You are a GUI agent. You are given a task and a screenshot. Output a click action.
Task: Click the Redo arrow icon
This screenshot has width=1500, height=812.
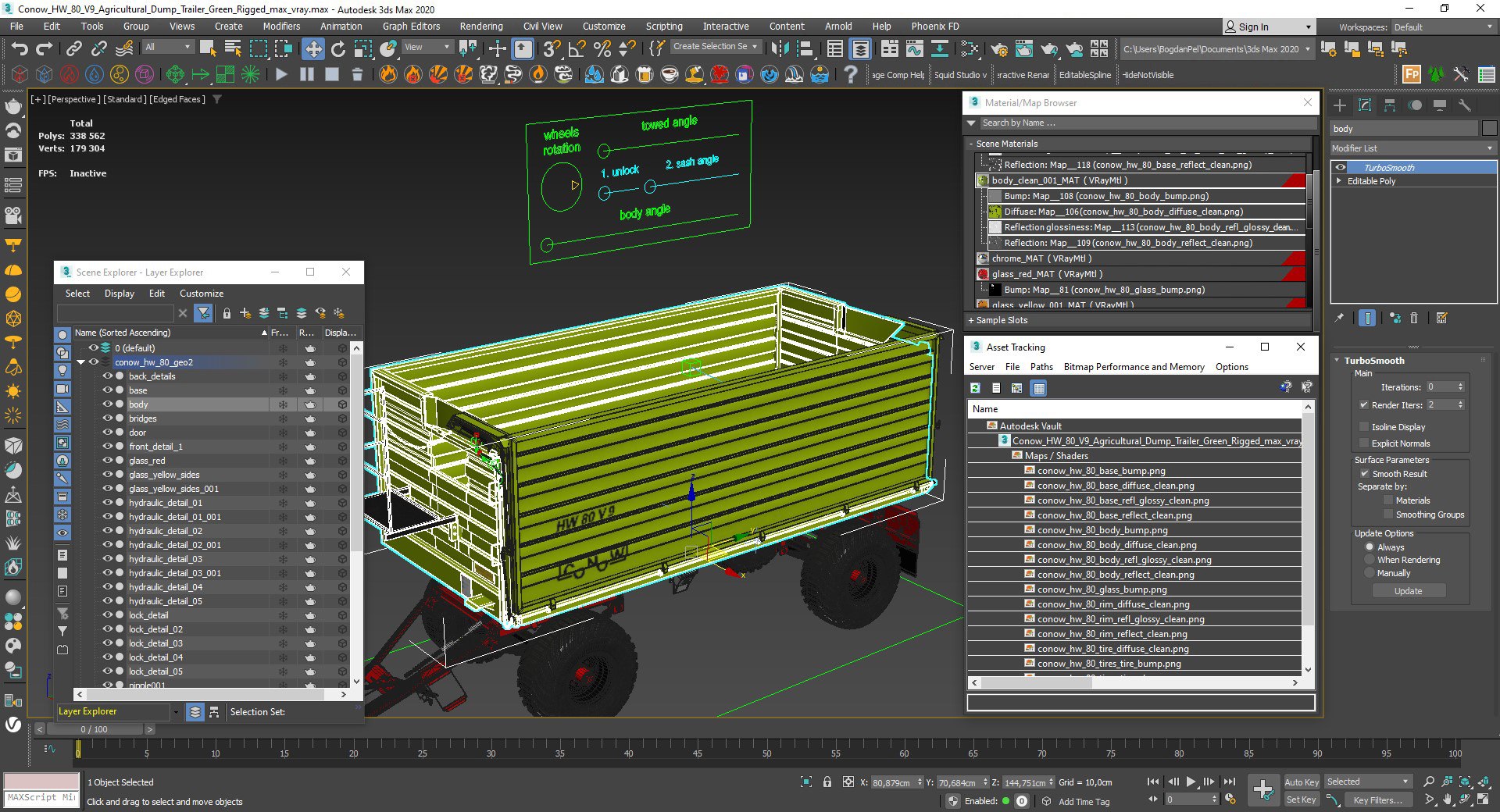[x=45, y=49]
